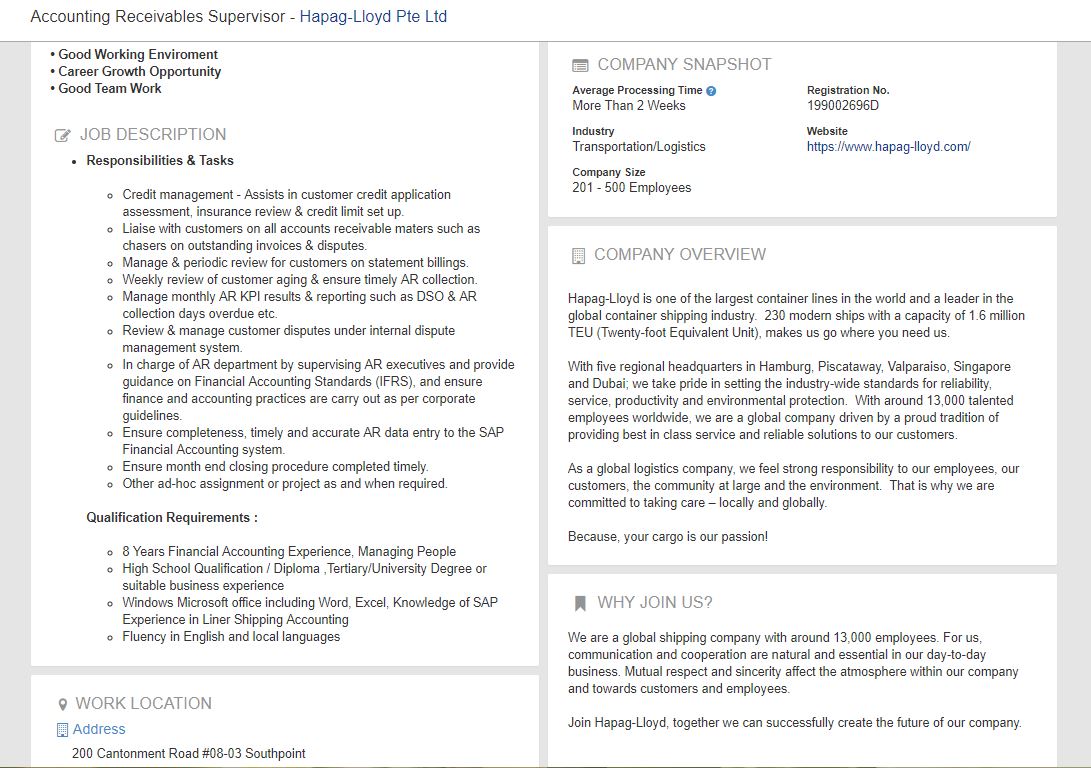Click the Address link under Work Location

(99, 729)
